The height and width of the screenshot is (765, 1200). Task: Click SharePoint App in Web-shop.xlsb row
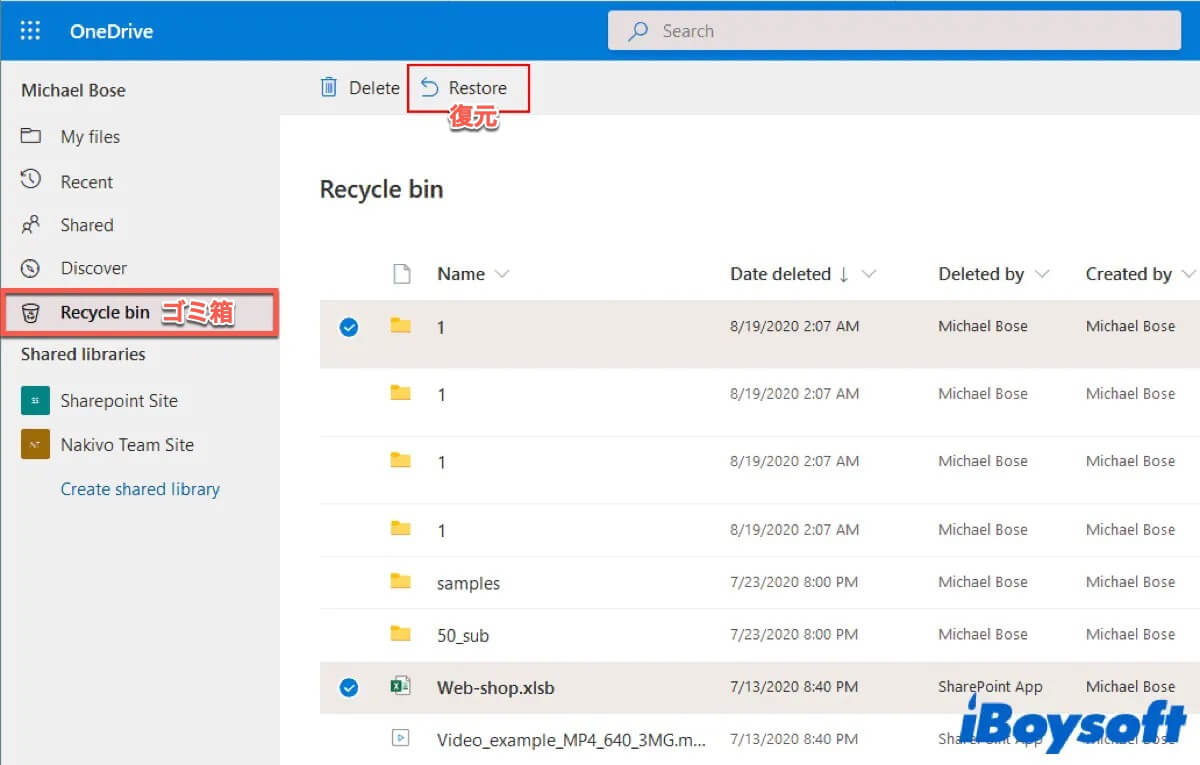(x=990, y=687)
